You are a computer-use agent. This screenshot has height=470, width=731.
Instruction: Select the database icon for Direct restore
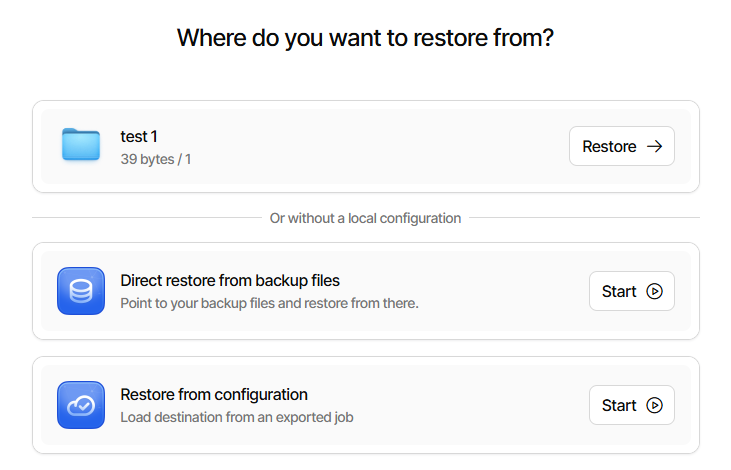tap(81, 291)
